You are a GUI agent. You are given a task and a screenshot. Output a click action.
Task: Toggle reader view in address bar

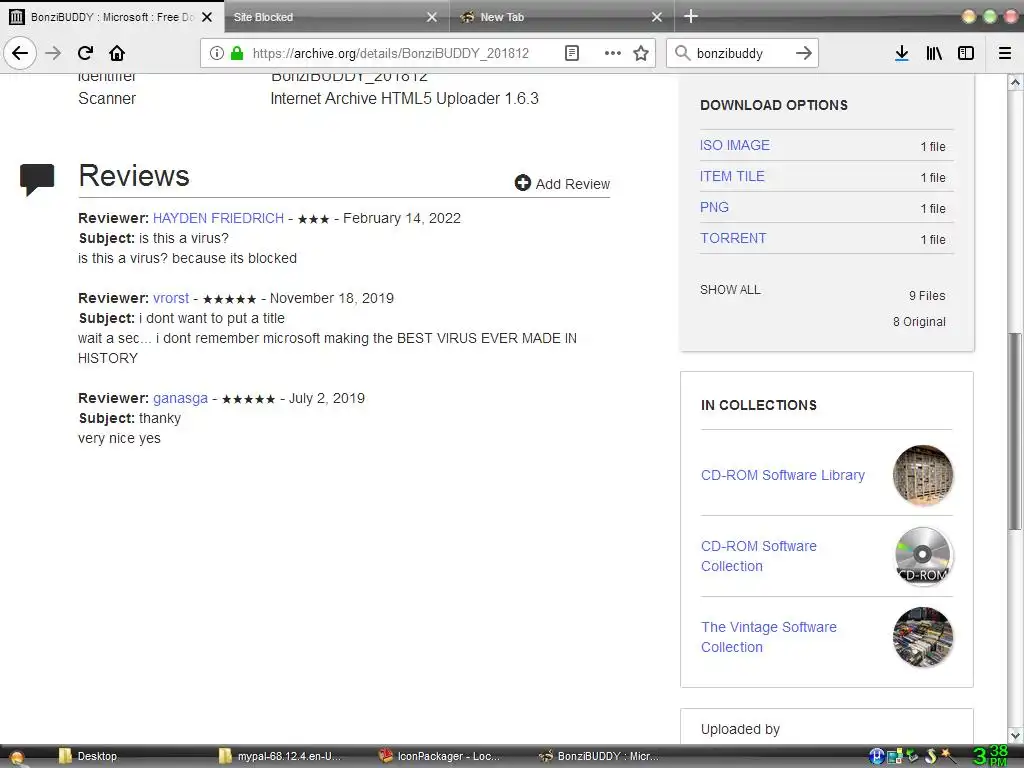point(571,54)
